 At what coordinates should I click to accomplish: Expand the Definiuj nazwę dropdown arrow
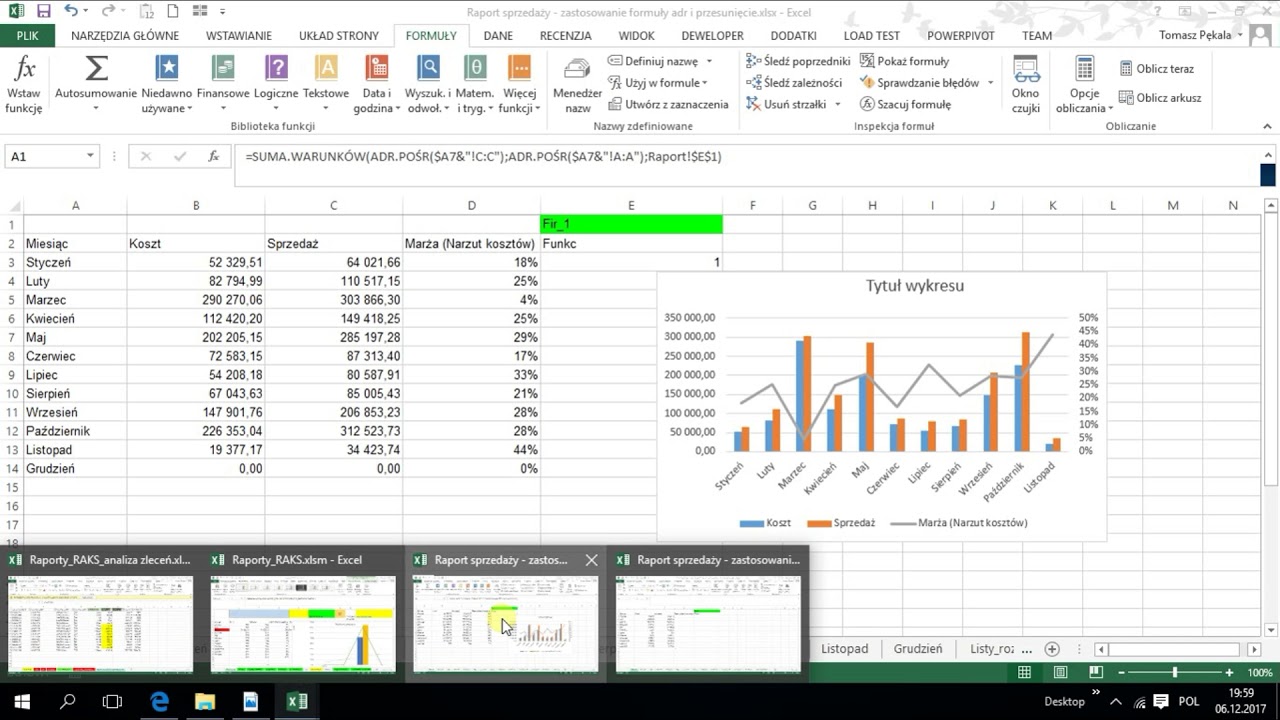(x=709, y=62)
